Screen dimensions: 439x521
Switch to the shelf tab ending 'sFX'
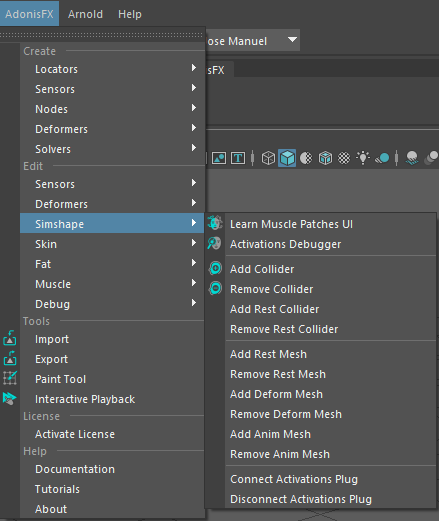click(x=219, y=70)
